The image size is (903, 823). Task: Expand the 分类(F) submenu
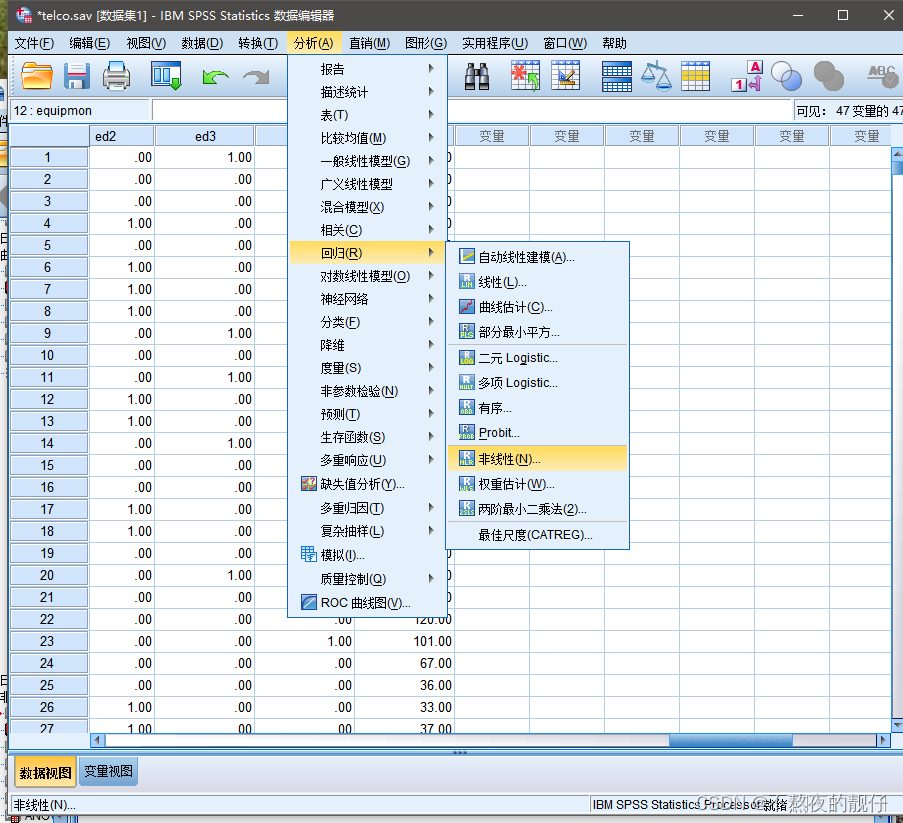(x=367, y=322)
